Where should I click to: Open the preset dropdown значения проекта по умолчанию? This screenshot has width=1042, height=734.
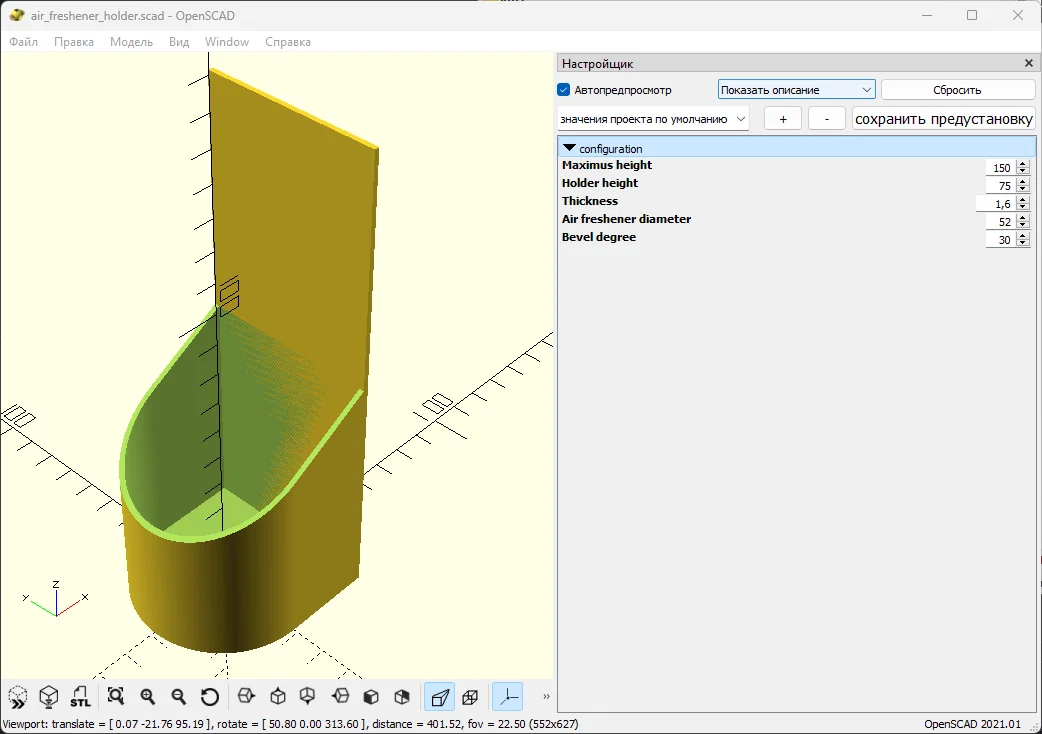click(653, 119)
